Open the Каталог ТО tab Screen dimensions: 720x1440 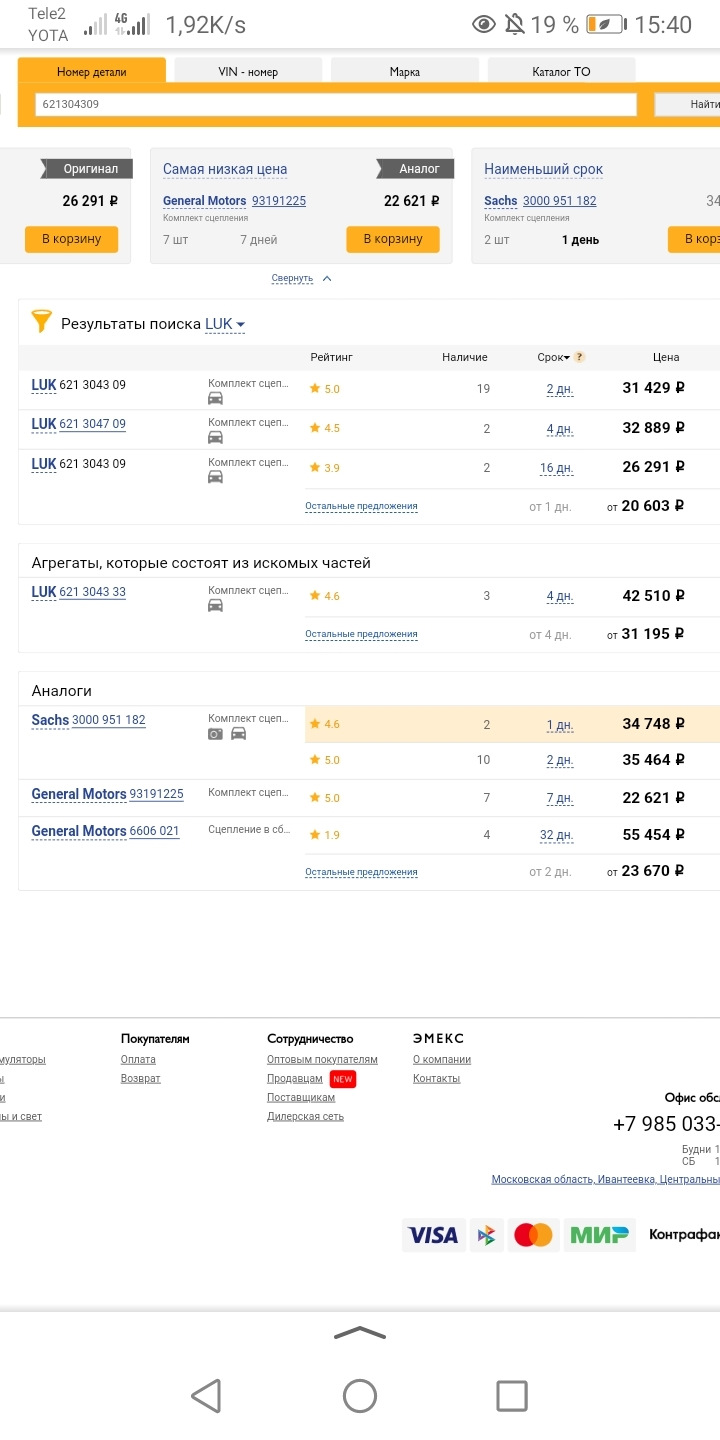(561, 72)
